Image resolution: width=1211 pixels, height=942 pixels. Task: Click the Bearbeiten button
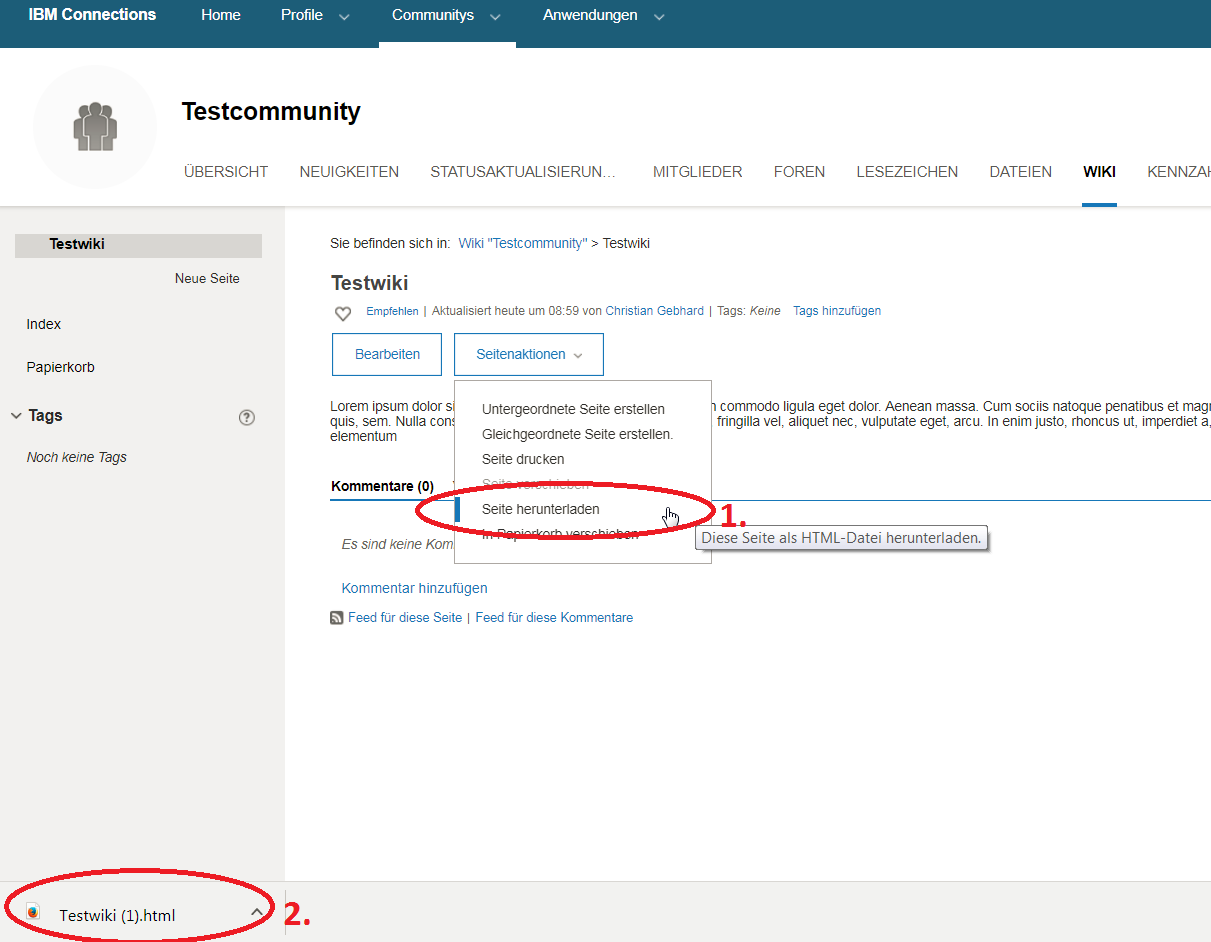click(x=387, y=354)
